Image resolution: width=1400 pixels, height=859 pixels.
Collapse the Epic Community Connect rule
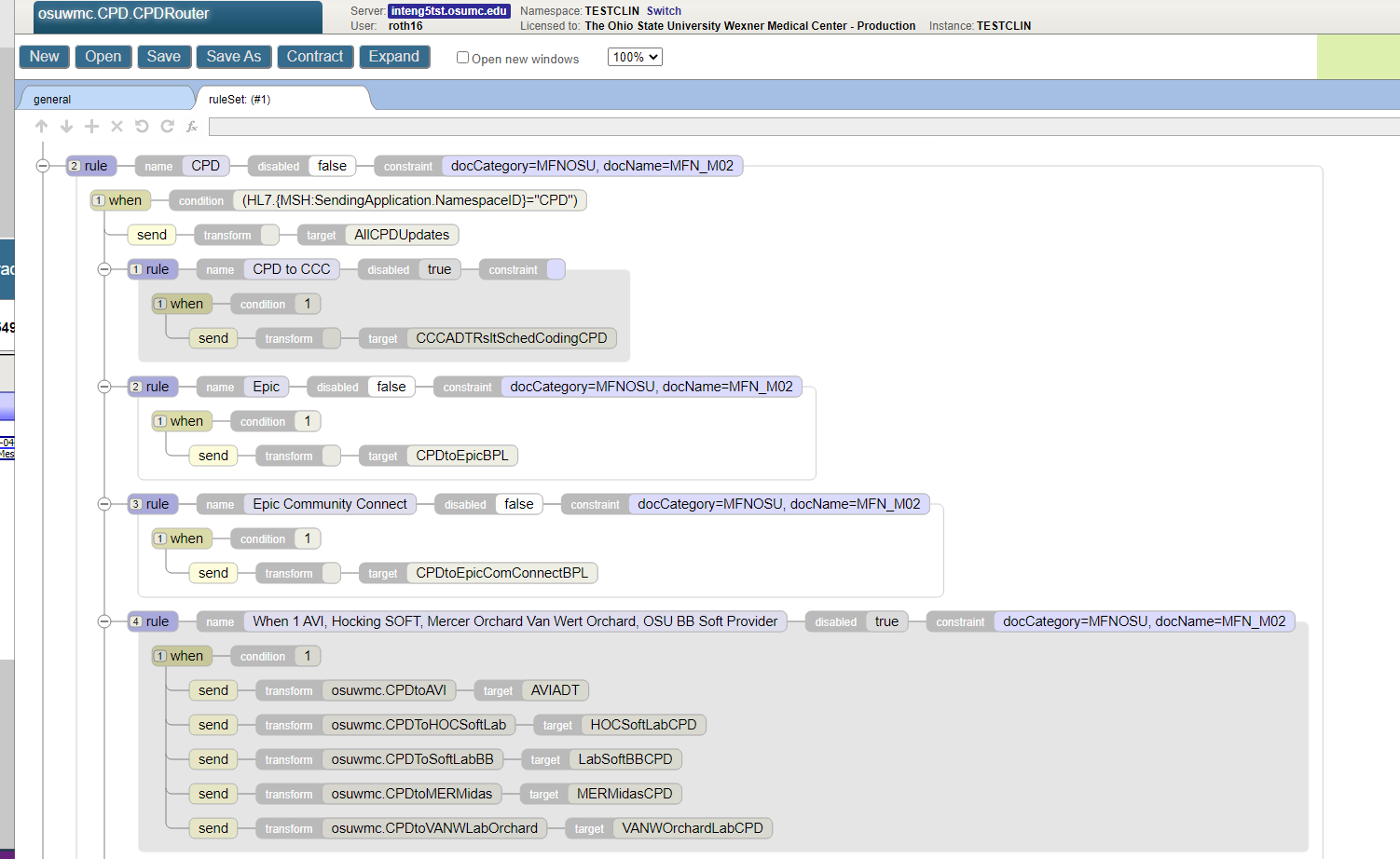(x=104, y=504)
